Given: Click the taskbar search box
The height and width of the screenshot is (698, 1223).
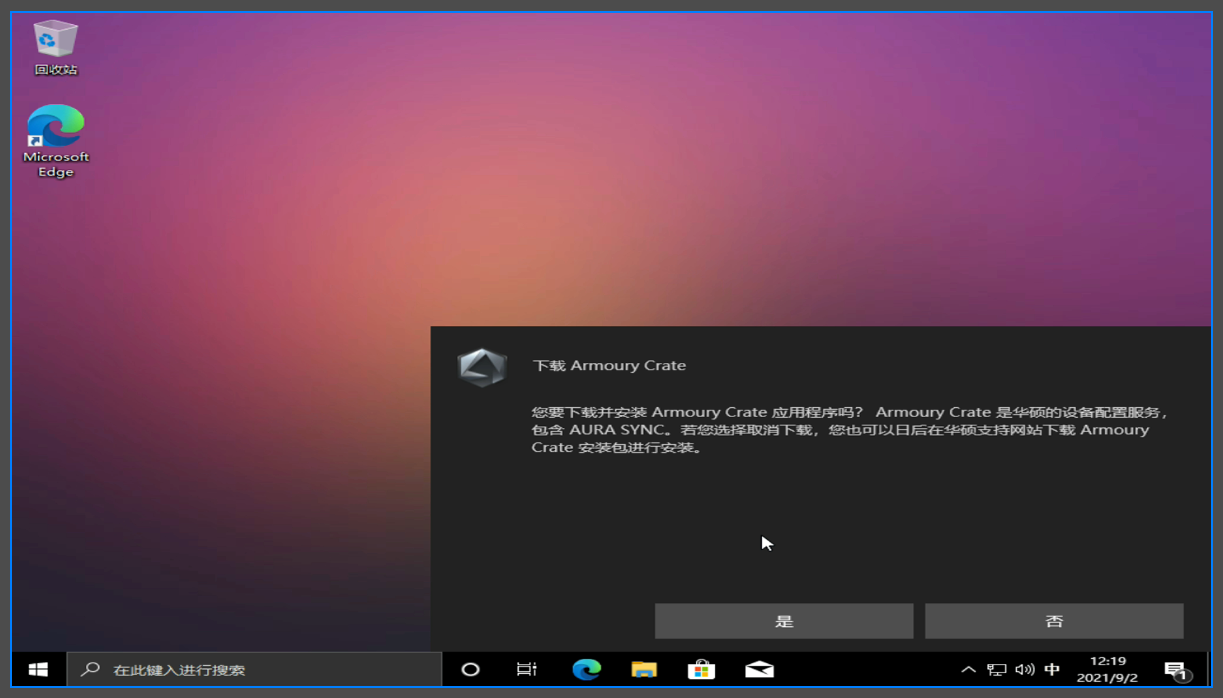Looking at the screenshot, I should [254, 669].
